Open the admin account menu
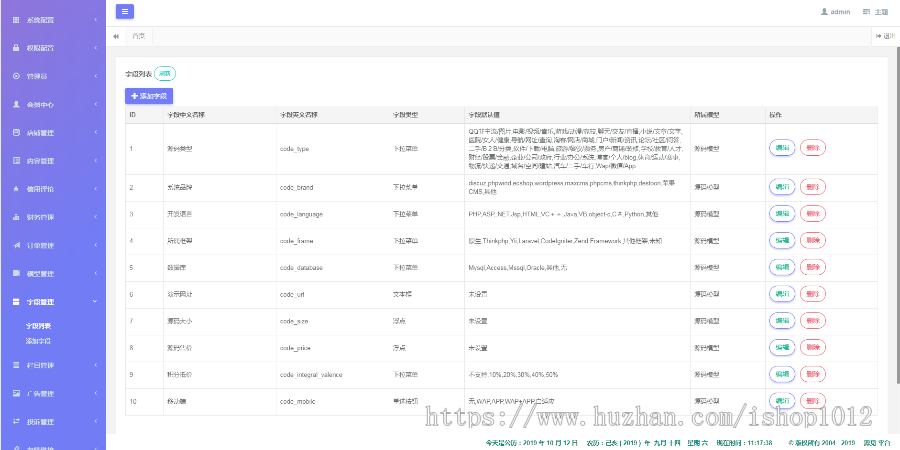The height and width of the screenshot is (450, 900). [836, 11]
